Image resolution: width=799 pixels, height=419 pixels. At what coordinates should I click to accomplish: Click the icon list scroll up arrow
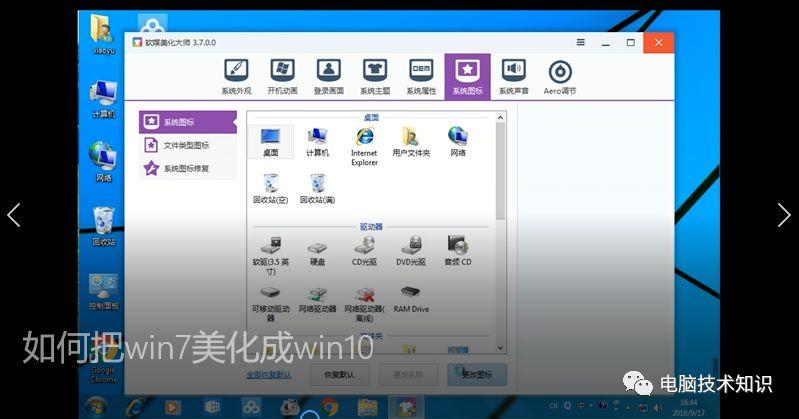pos(500,117)
